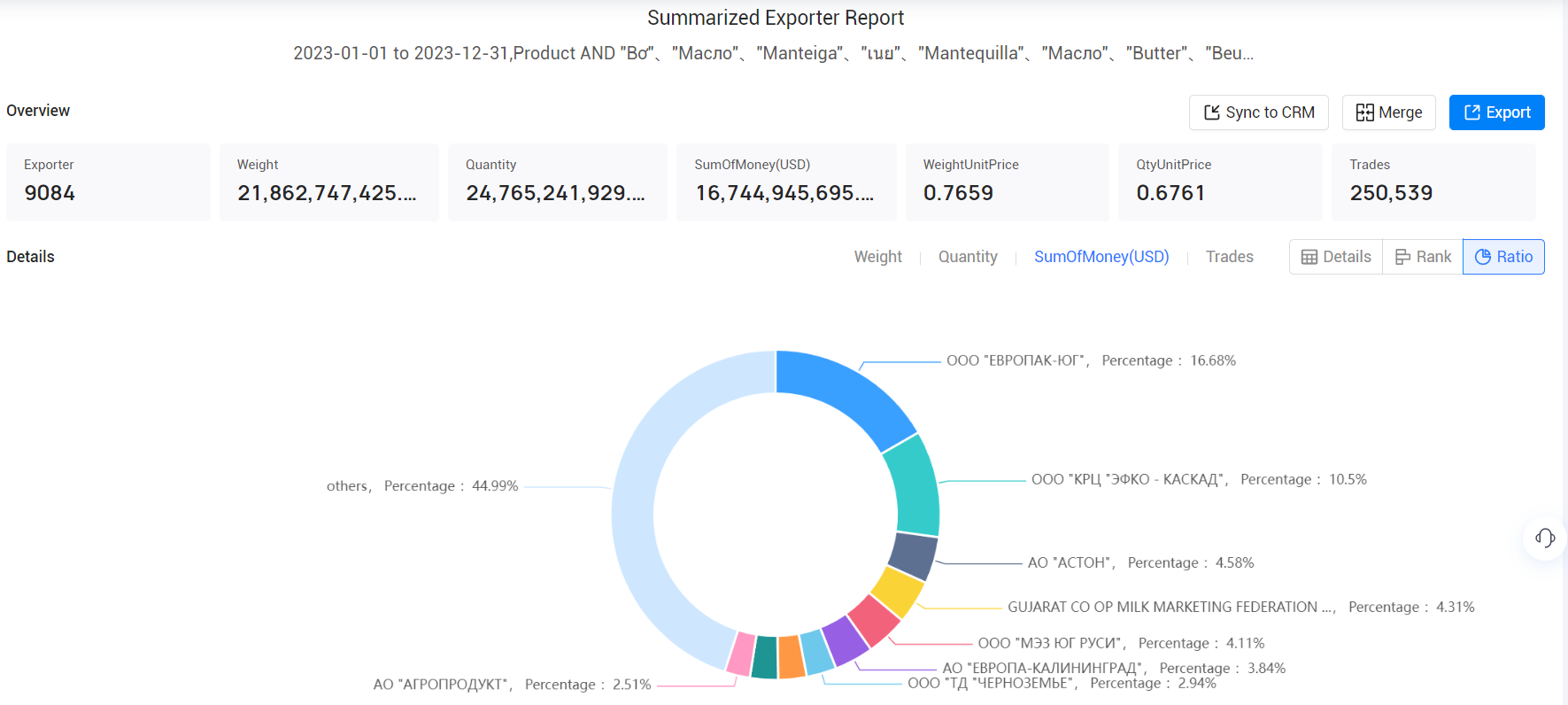
Task: Click the ООО "КРЦ "ЭФКО - КАСКАД" label
Action: click(x=1199, y=479)
